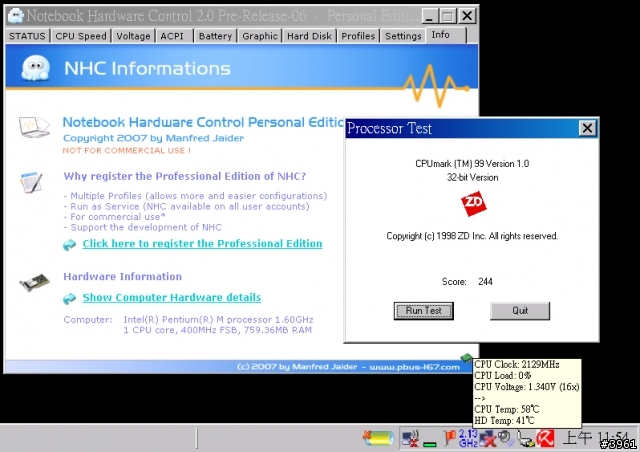Click the HD Temp: 41°C tooltip line
This screenshot has height=452, width=640.
[504, 420]
